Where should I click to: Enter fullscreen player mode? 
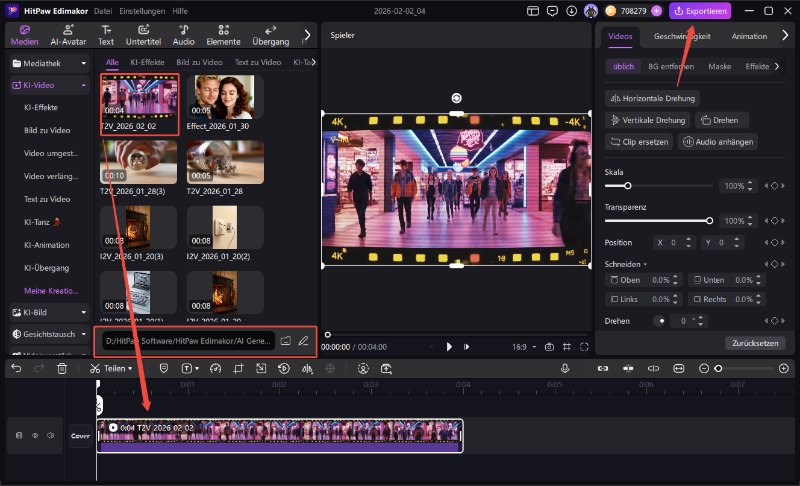(584, 347)
